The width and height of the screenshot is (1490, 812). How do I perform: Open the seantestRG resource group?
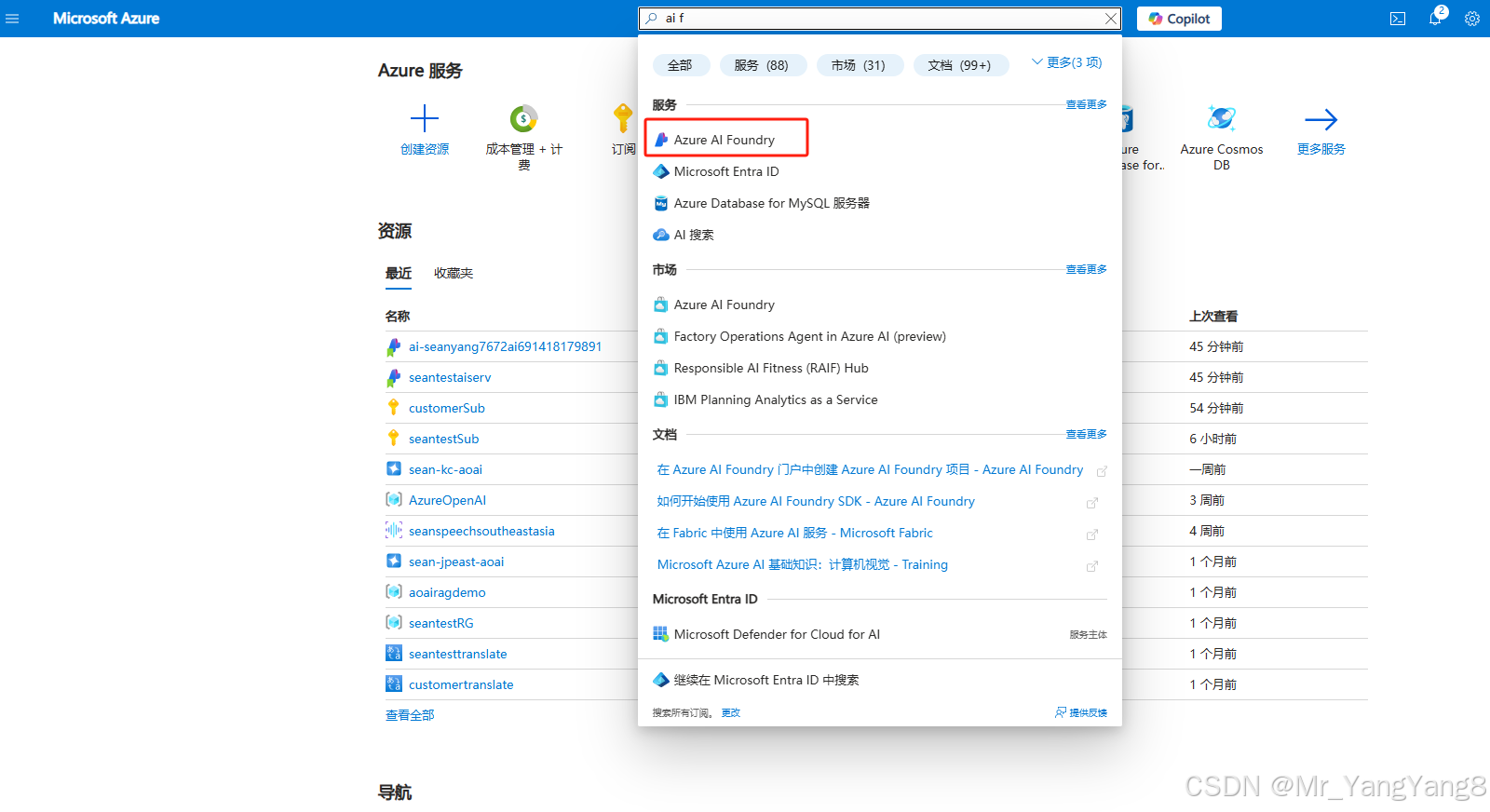pos(441,623)
